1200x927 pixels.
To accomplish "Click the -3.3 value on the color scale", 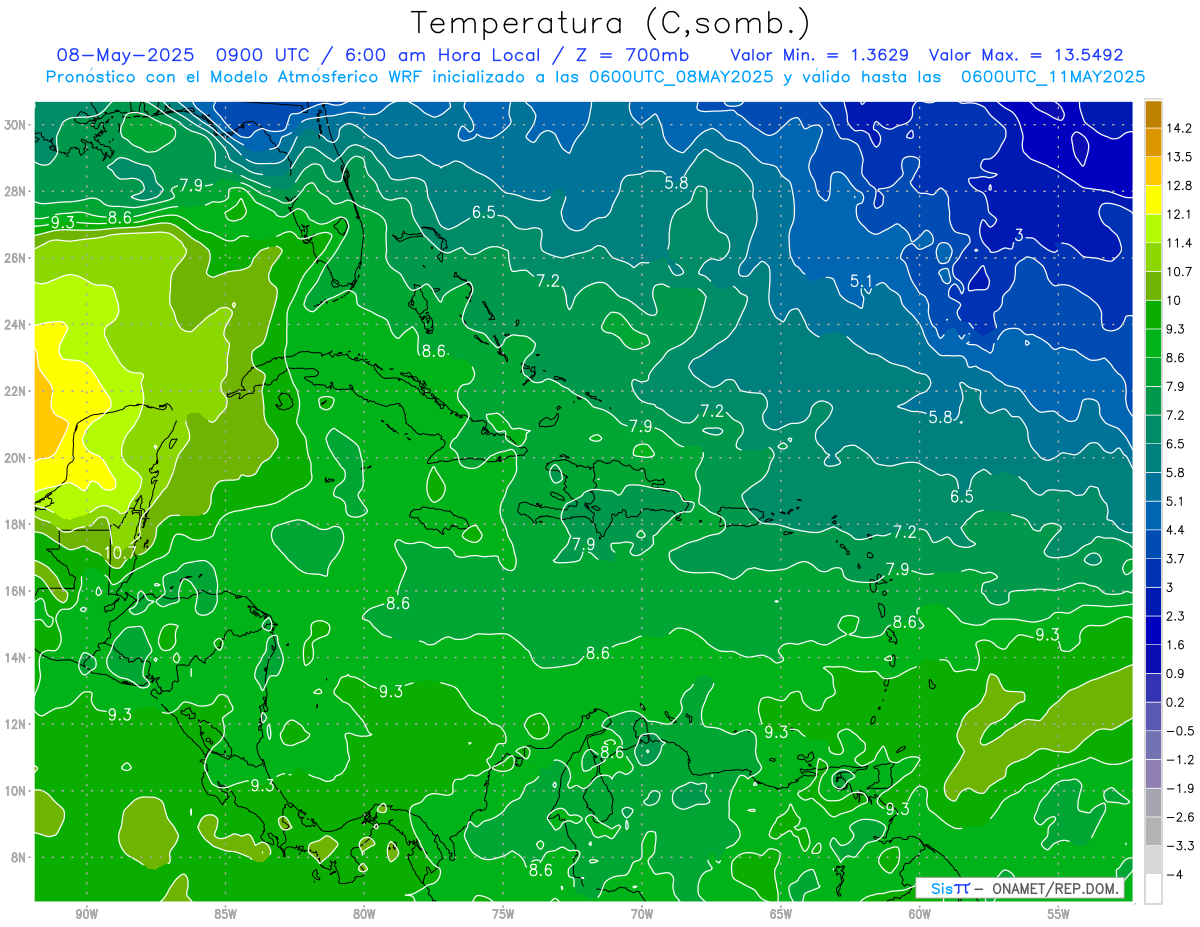I will tap(1181, 846).
